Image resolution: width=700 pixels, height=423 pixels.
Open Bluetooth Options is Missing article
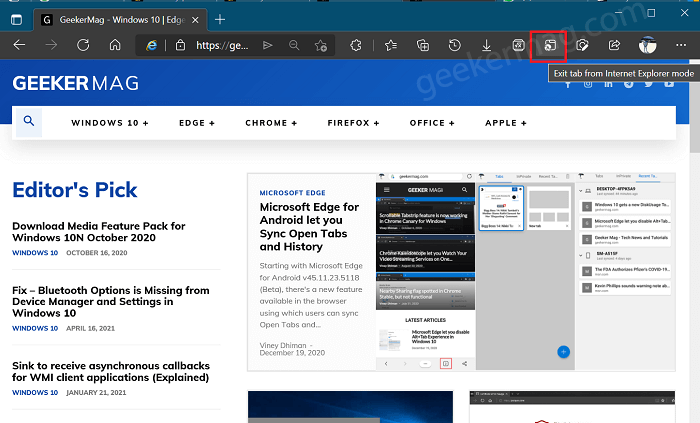click(x=111, y=302)
